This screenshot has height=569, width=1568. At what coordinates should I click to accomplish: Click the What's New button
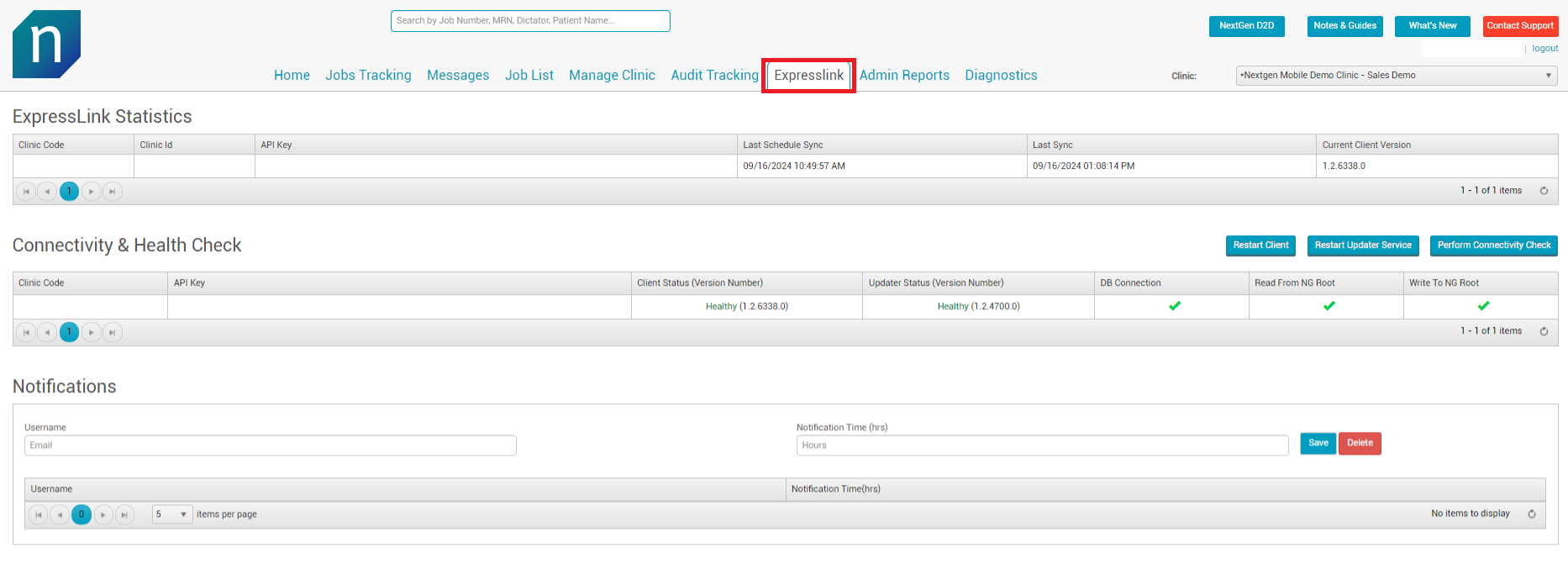coord(1433,26)
